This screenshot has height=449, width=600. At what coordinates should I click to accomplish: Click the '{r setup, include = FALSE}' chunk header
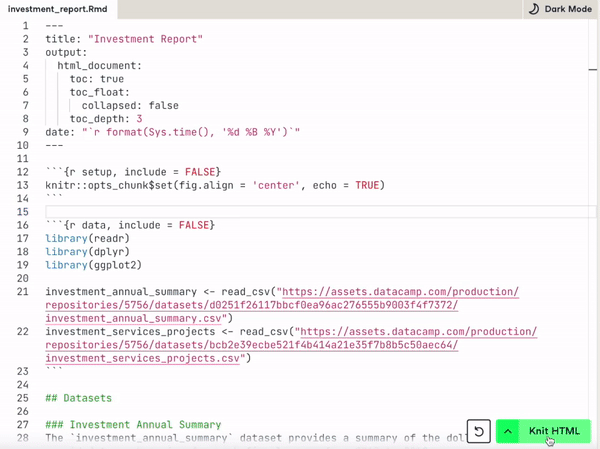point(133,172)
